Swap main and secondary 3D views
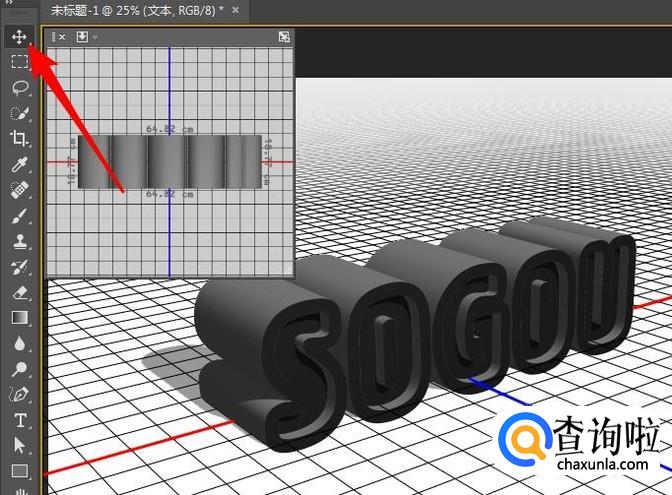 284,37
